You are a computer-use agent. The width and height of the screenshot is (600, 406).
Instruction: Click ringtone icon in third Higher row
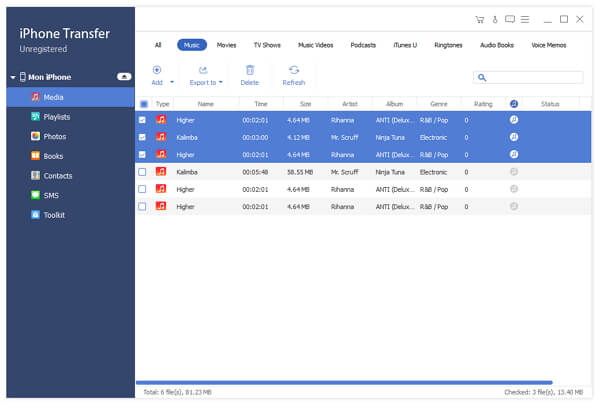514,154
